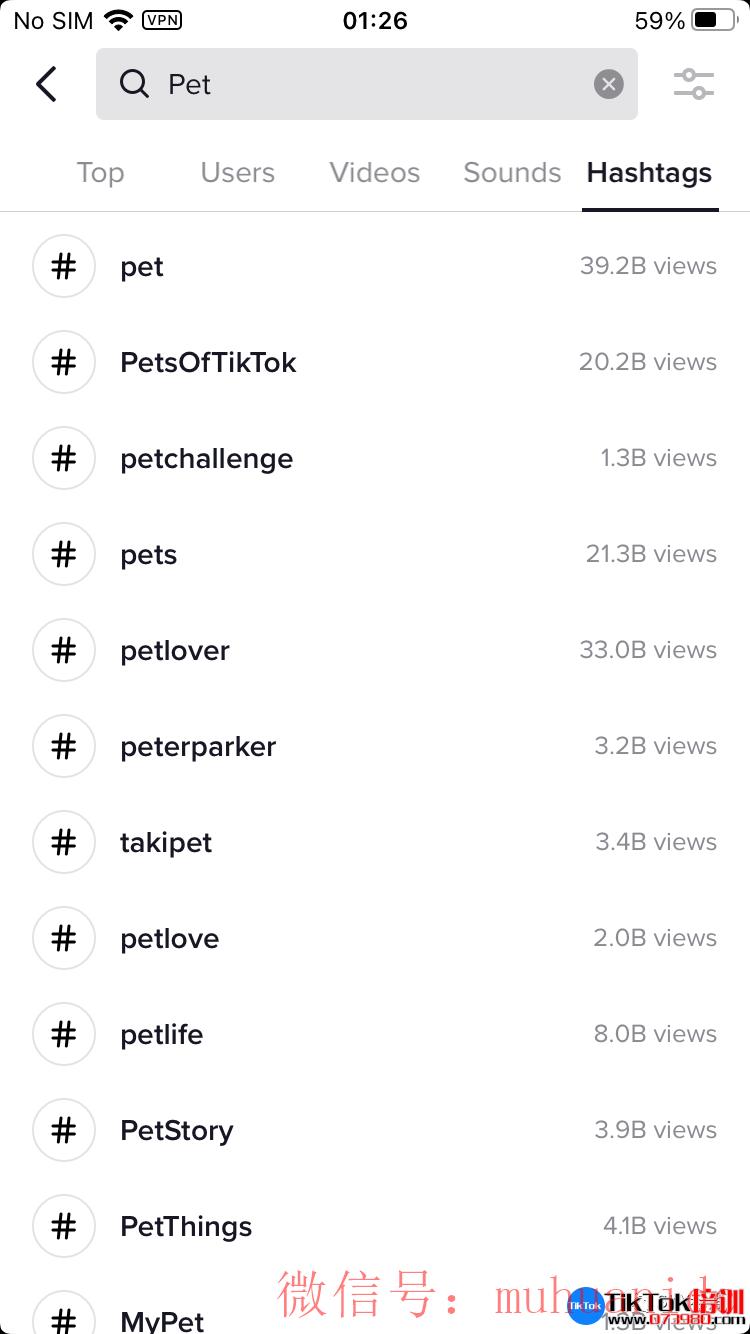Clear the search field with X icon
The height and width of the screenshot is (1334, 750).
click(x=608, y=84)
